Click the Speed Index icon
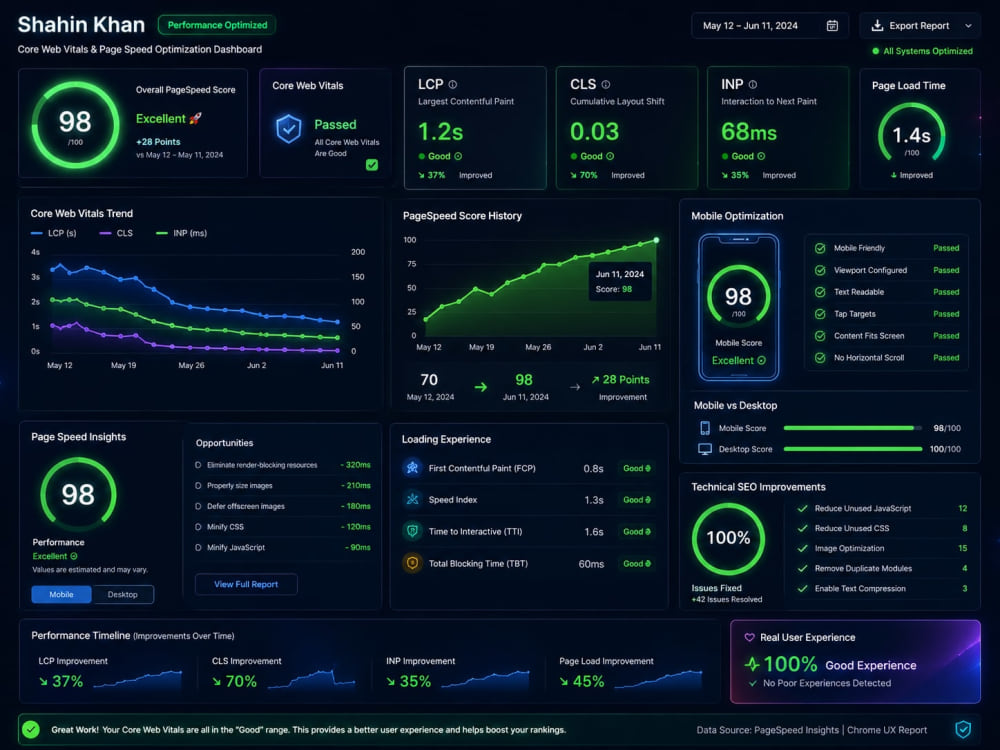The width and height of the screenshot is (1000, 750). tap(413, 499)
